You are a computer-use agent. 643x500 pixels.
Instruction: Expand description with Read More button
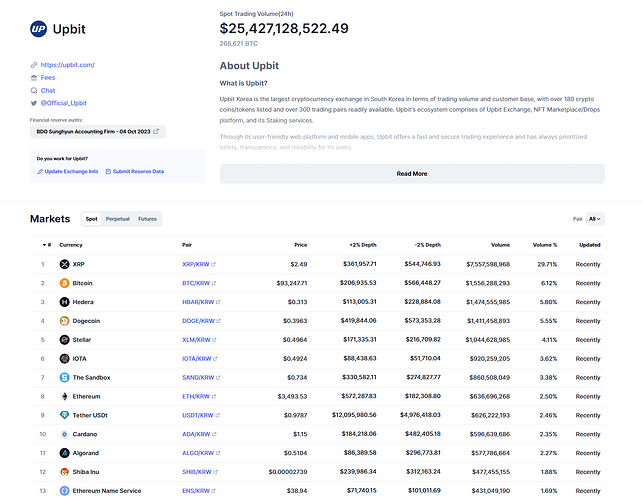click(412, 174)
